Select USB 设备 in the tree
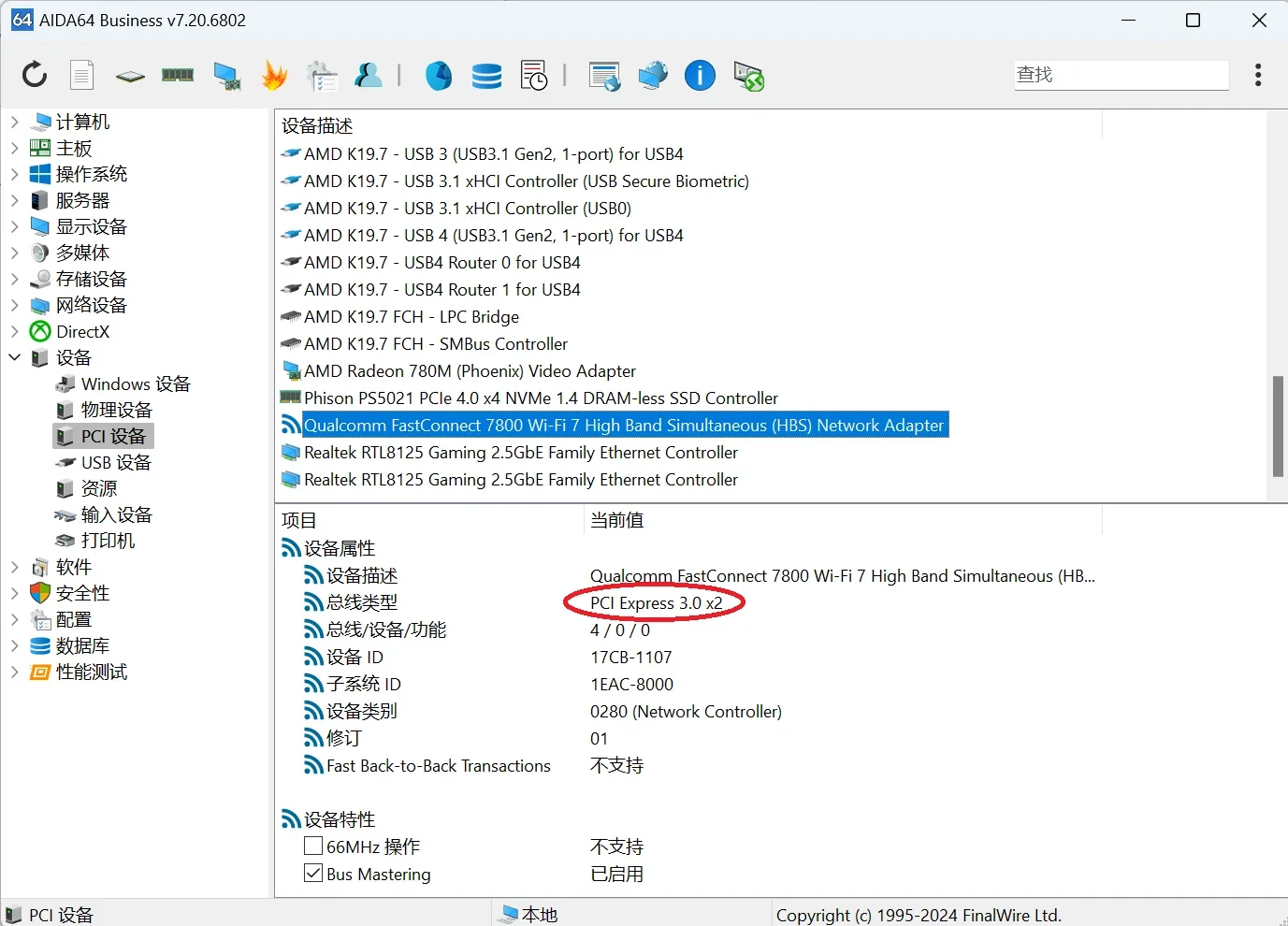Image resolution: width=1288 pixels, height=926 pixels. coord(115,462)
